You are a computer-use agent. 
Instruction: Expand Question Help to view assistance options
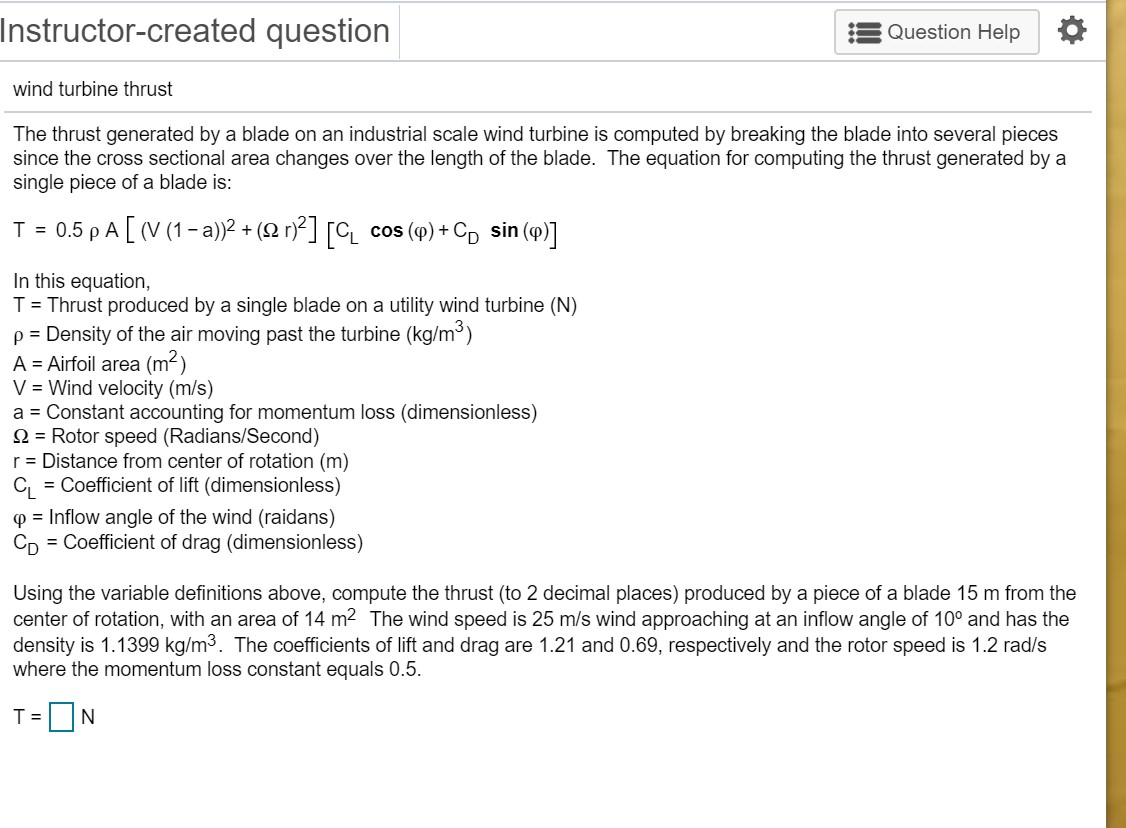[937, 31]
